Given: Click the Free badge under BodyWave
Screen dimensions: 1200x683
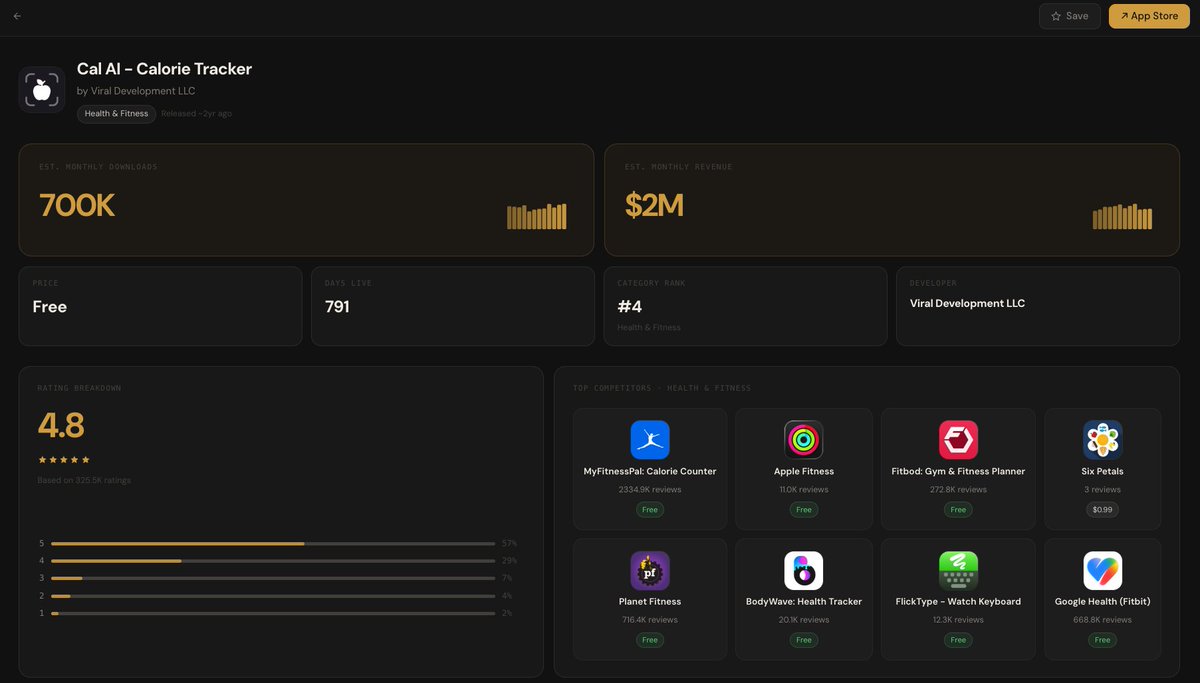Looking at the screenshot, I should click(x=804, y=640).
